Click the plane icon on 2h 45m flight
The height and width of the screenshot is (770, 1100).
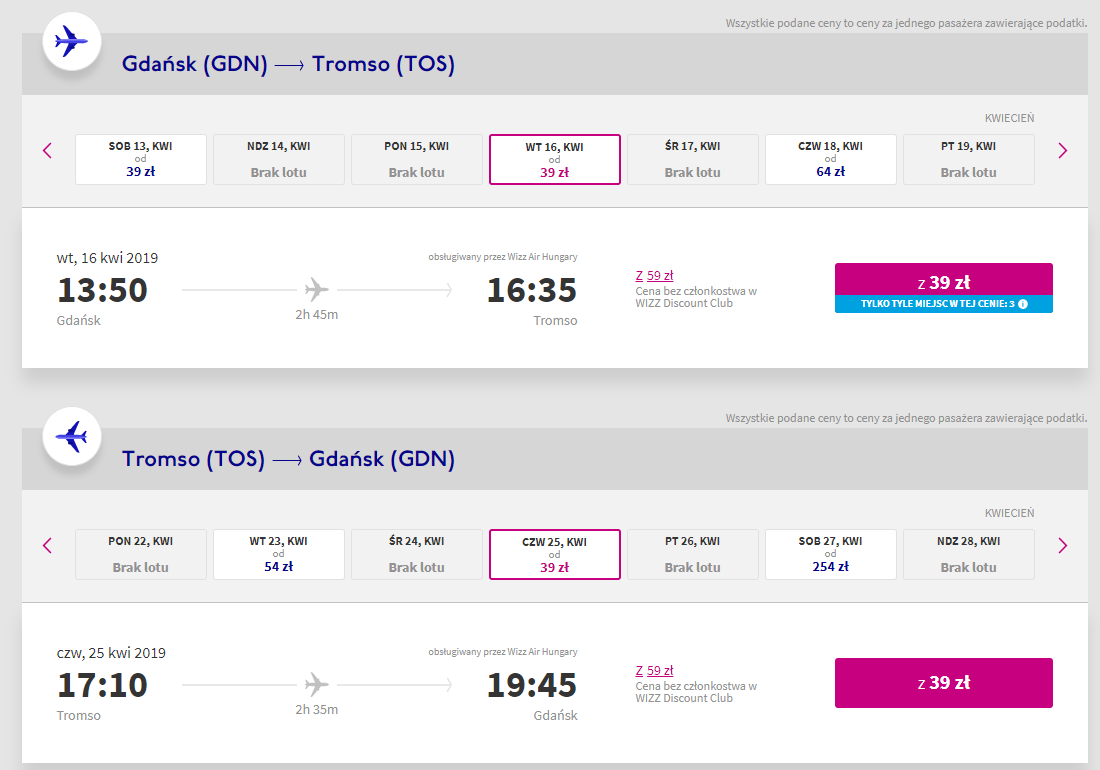[x=316, y=290]
